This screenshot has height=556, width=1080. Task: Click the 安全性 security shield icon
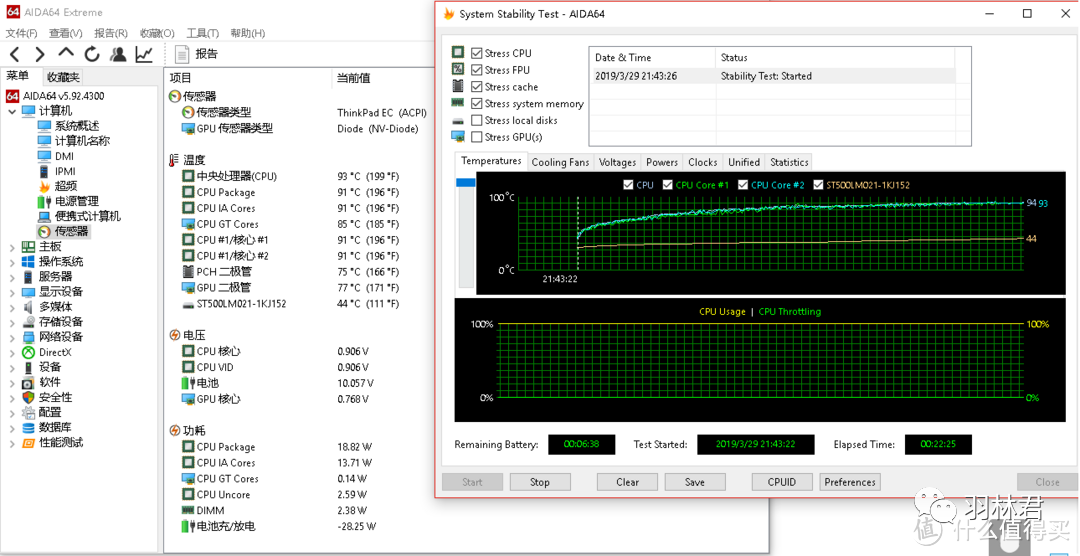point(28,398)
